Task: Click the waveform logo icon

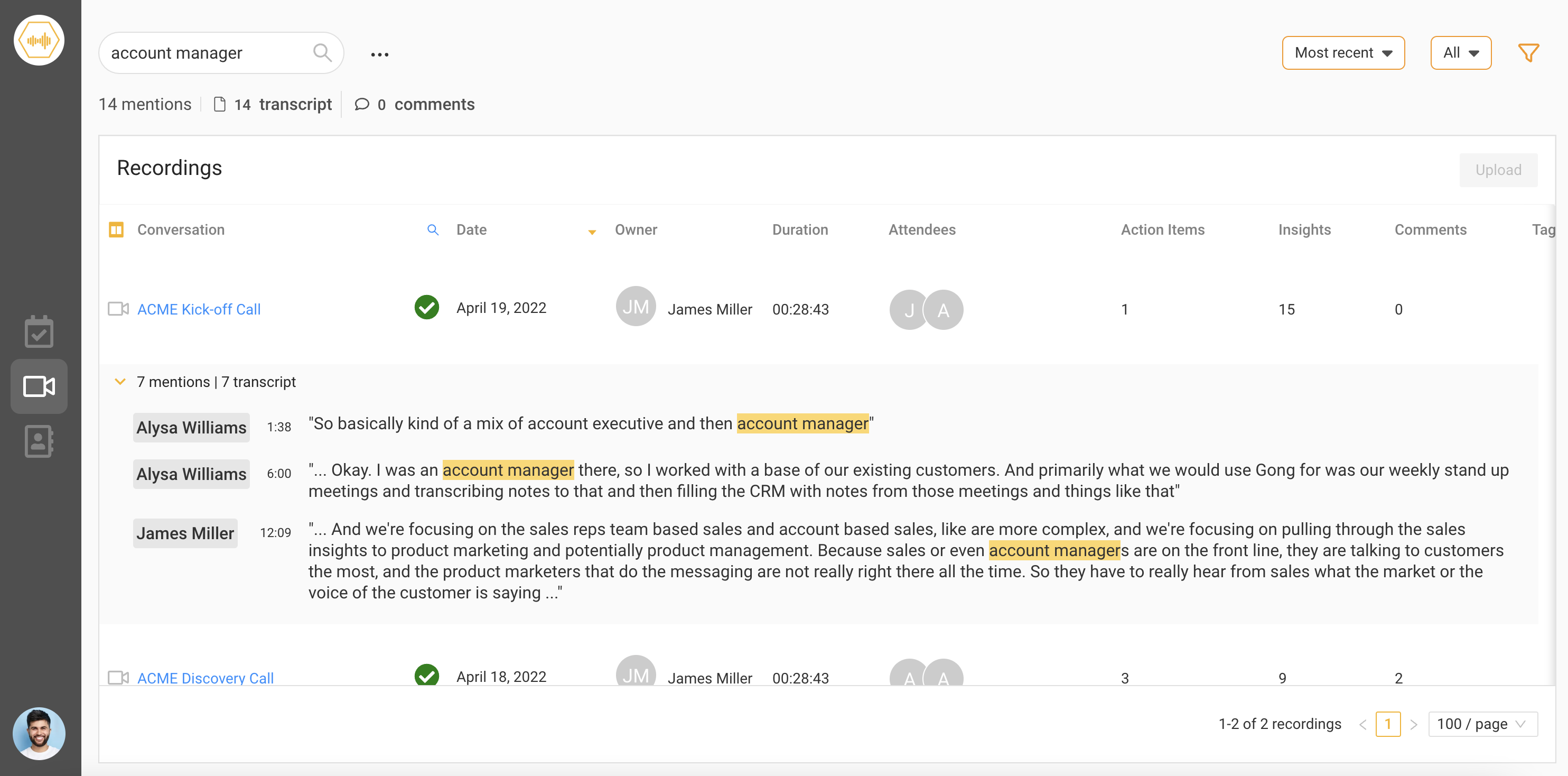Action: pyautogui.click(x=39, y=40)
